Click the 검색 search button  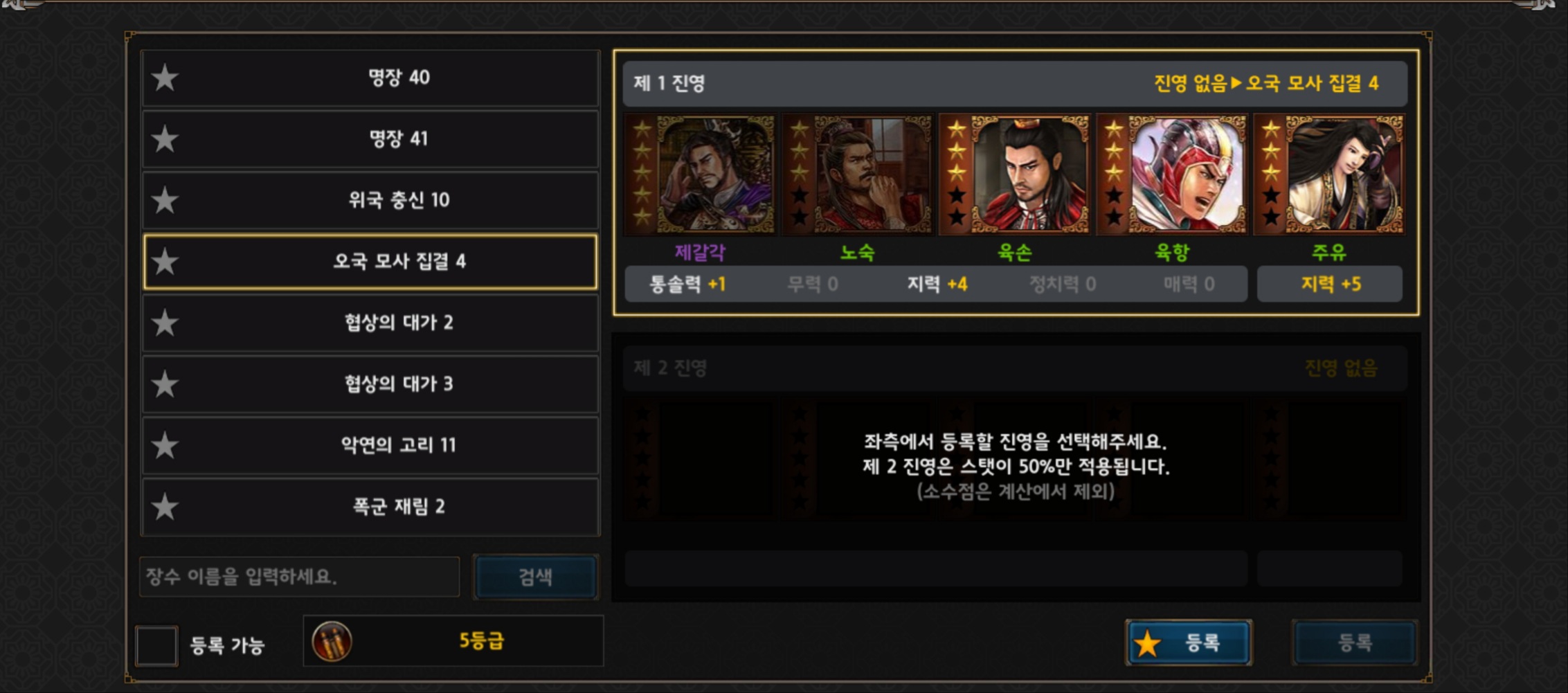tap(535, 577)
